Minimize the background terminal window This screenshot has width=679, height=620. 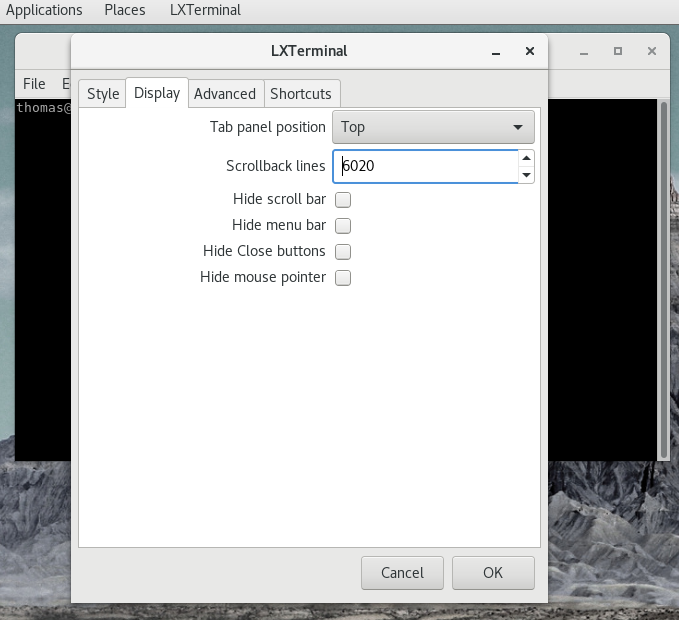[x=584, y=52]
